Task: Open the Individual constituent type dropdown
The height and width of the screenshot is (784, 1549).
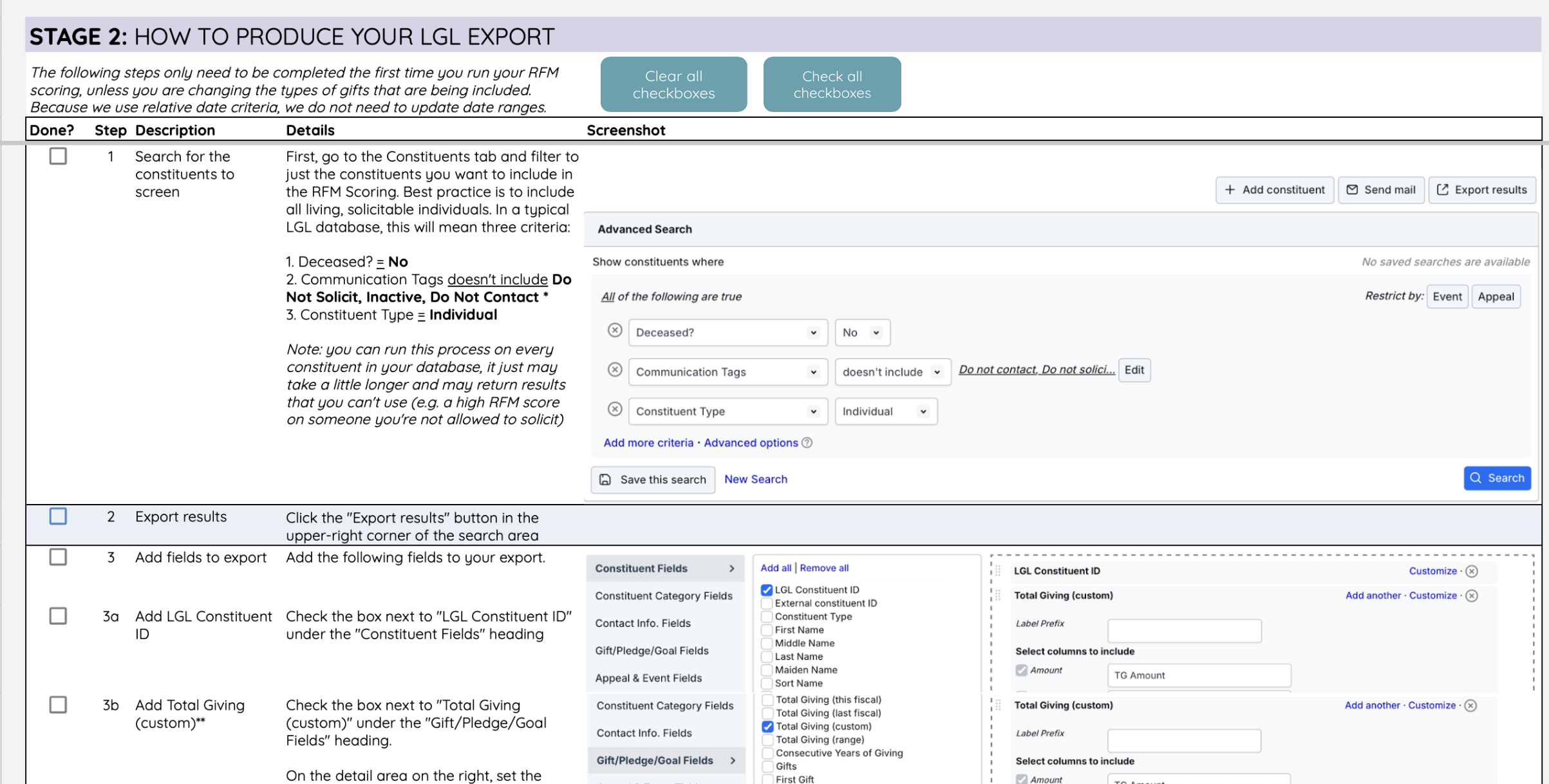Action: (x=885, y=411)
